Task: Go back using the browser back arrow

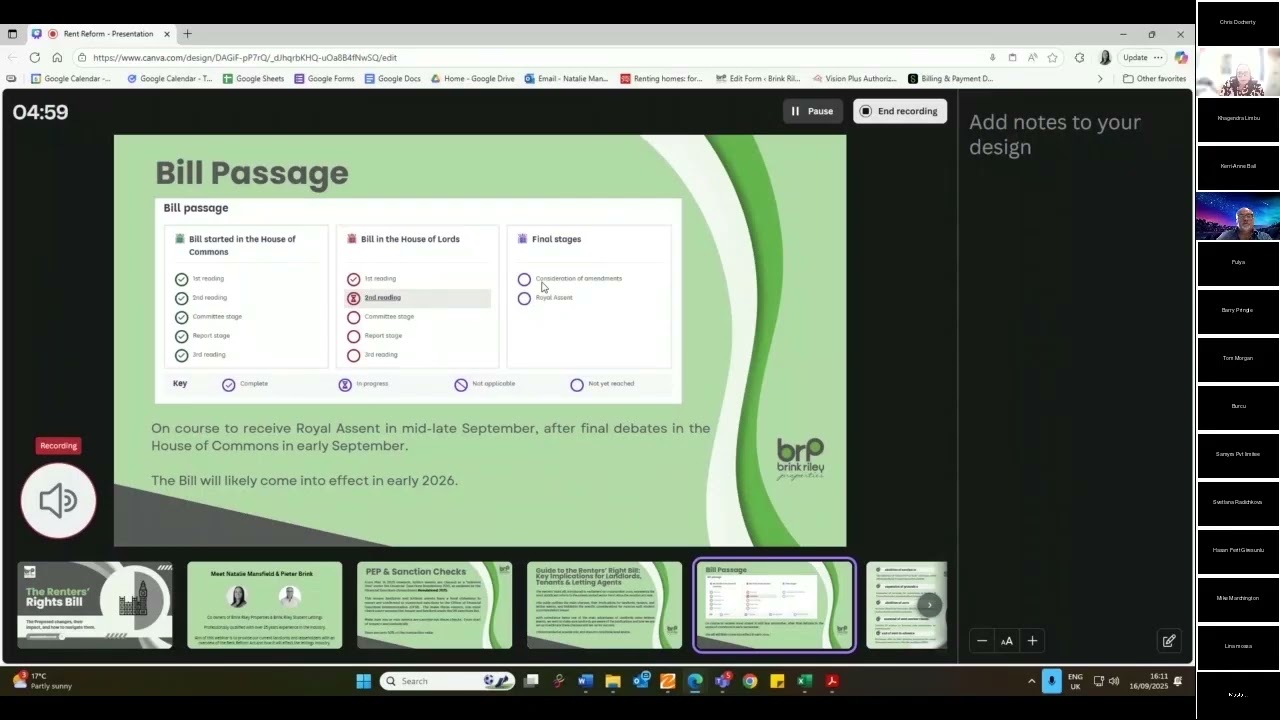Action: click(12, 57)
